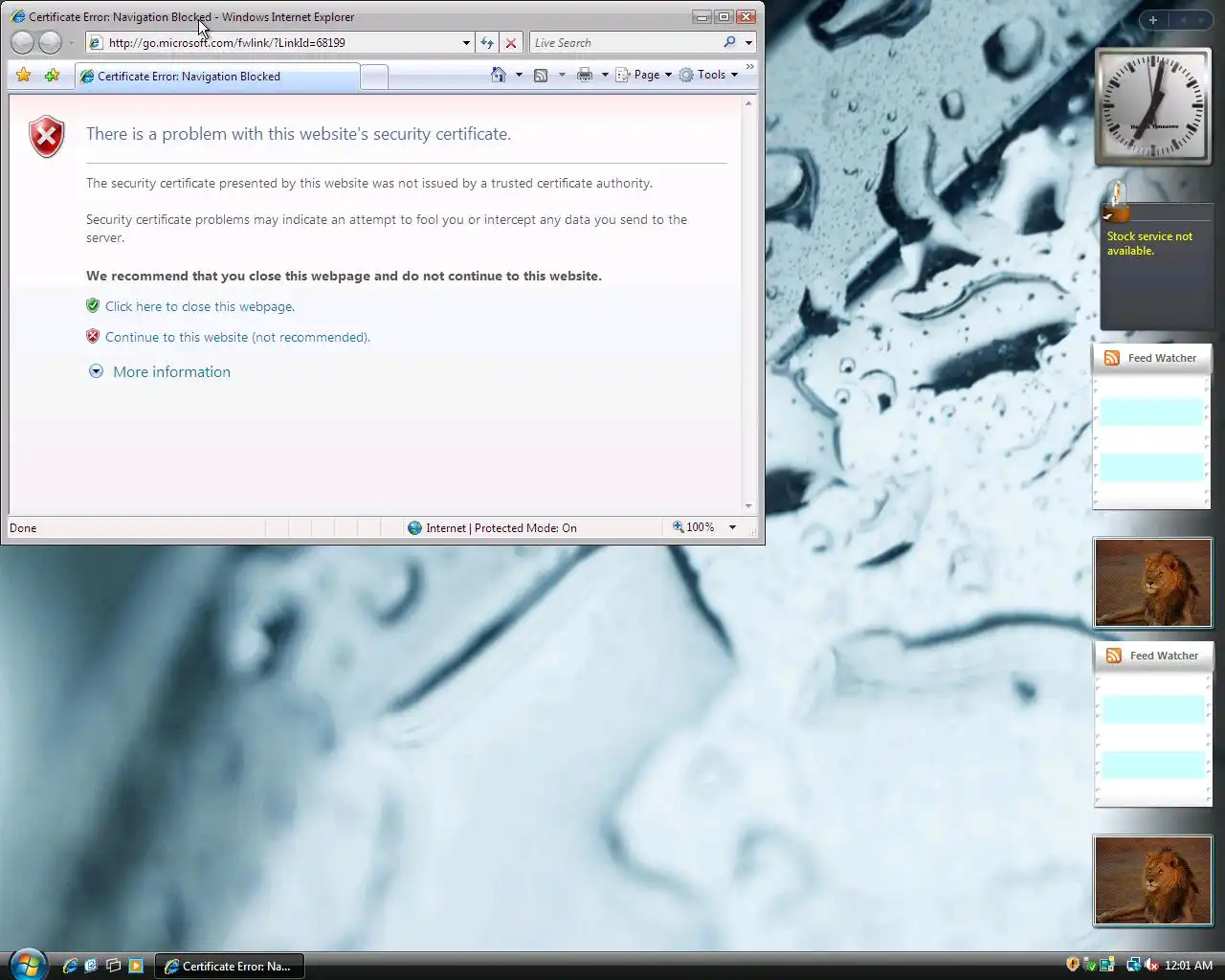Click the Forward navigation arrow in Internet Explorer
This screenshot has height=980, width=1225.
51,42
